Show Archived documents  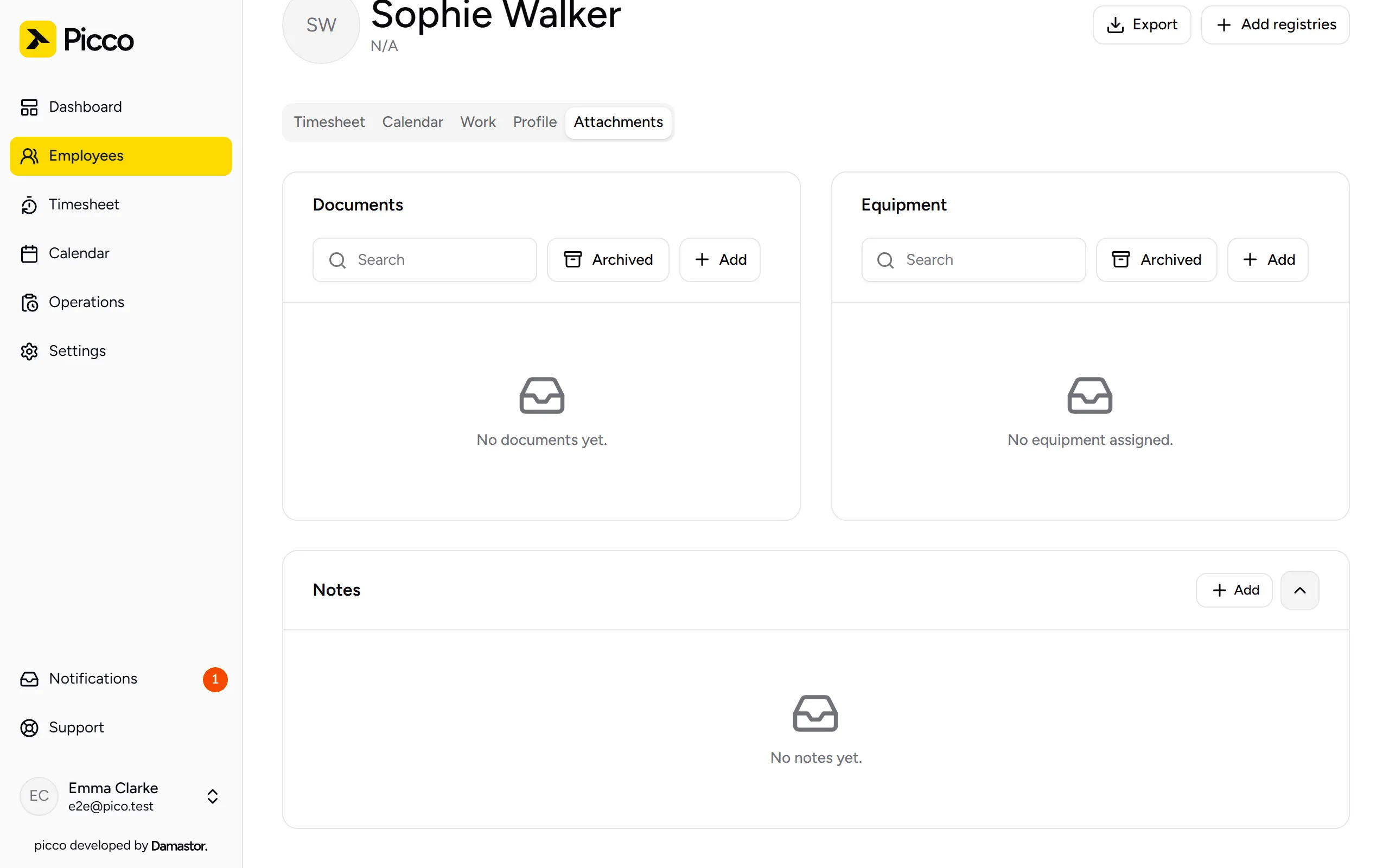pyautogui.click(x=608, y=260)
